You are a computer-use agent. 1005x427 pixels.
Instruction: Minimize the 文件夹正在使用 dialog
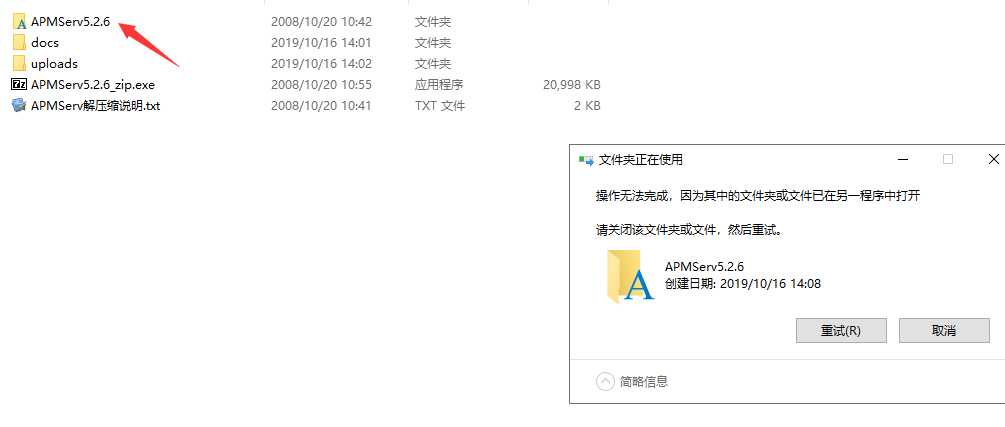coord(903,159)
